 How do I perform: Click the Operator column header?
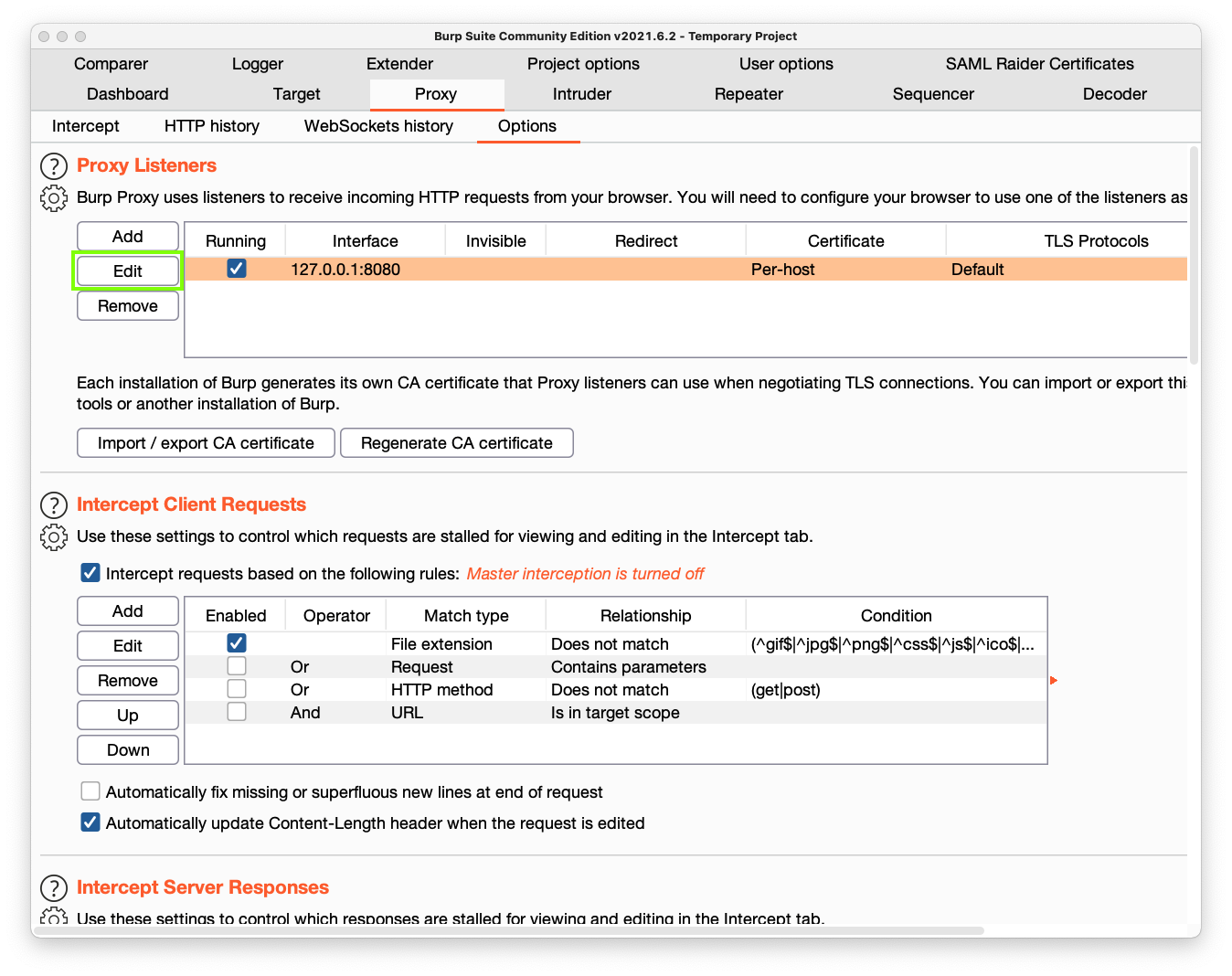(x=336, y=616)
